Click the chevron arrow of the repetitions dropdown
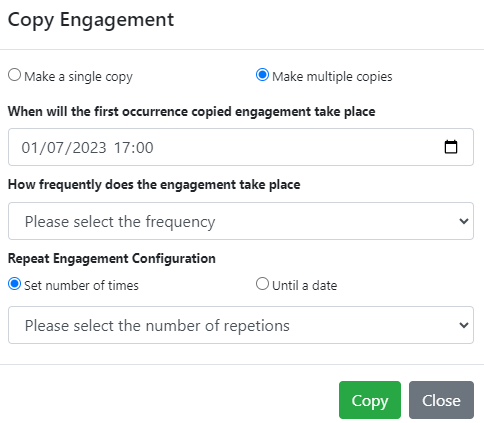Viewport: 484px width, 423px height. [x=464, y=325]
